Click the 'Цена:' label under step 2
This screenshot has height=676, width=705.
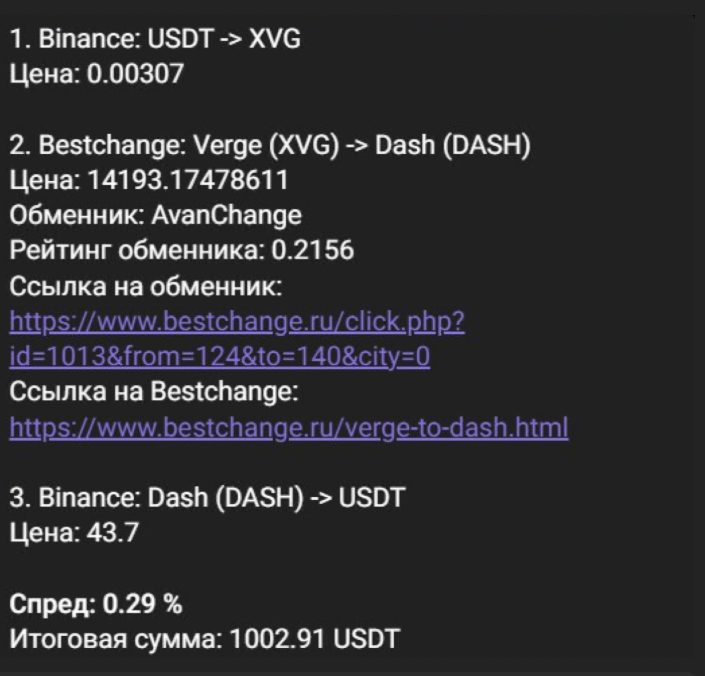tap(45, 181)
